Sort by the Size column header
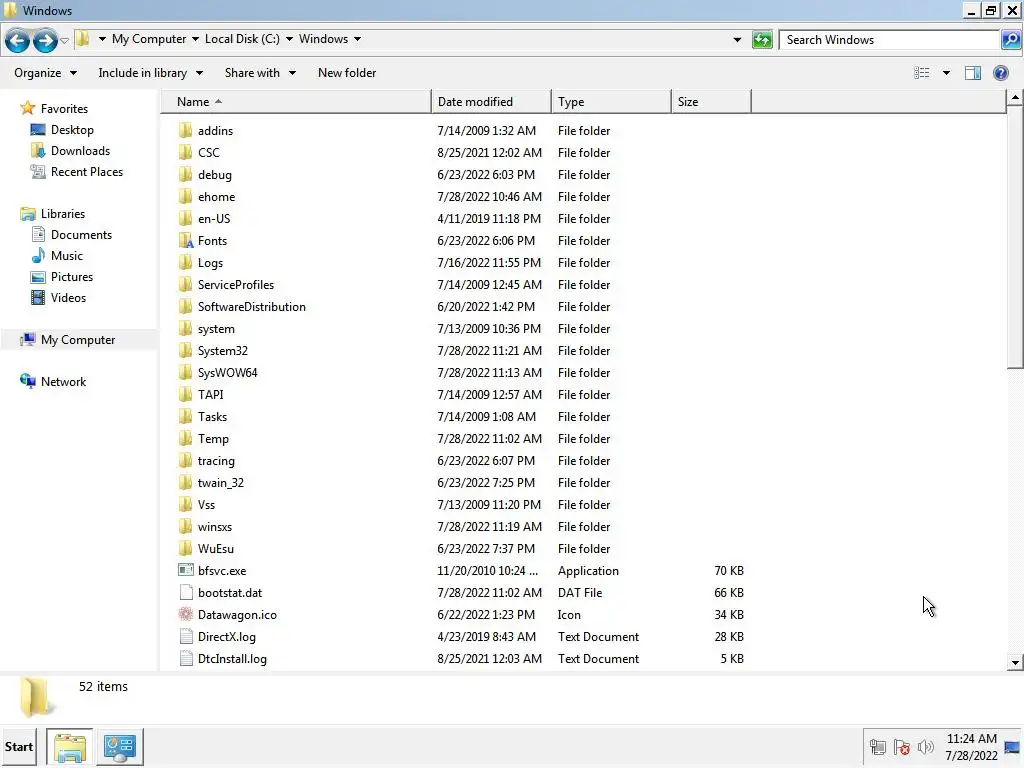The image size is (1024, 768). (x=711, y=102)
